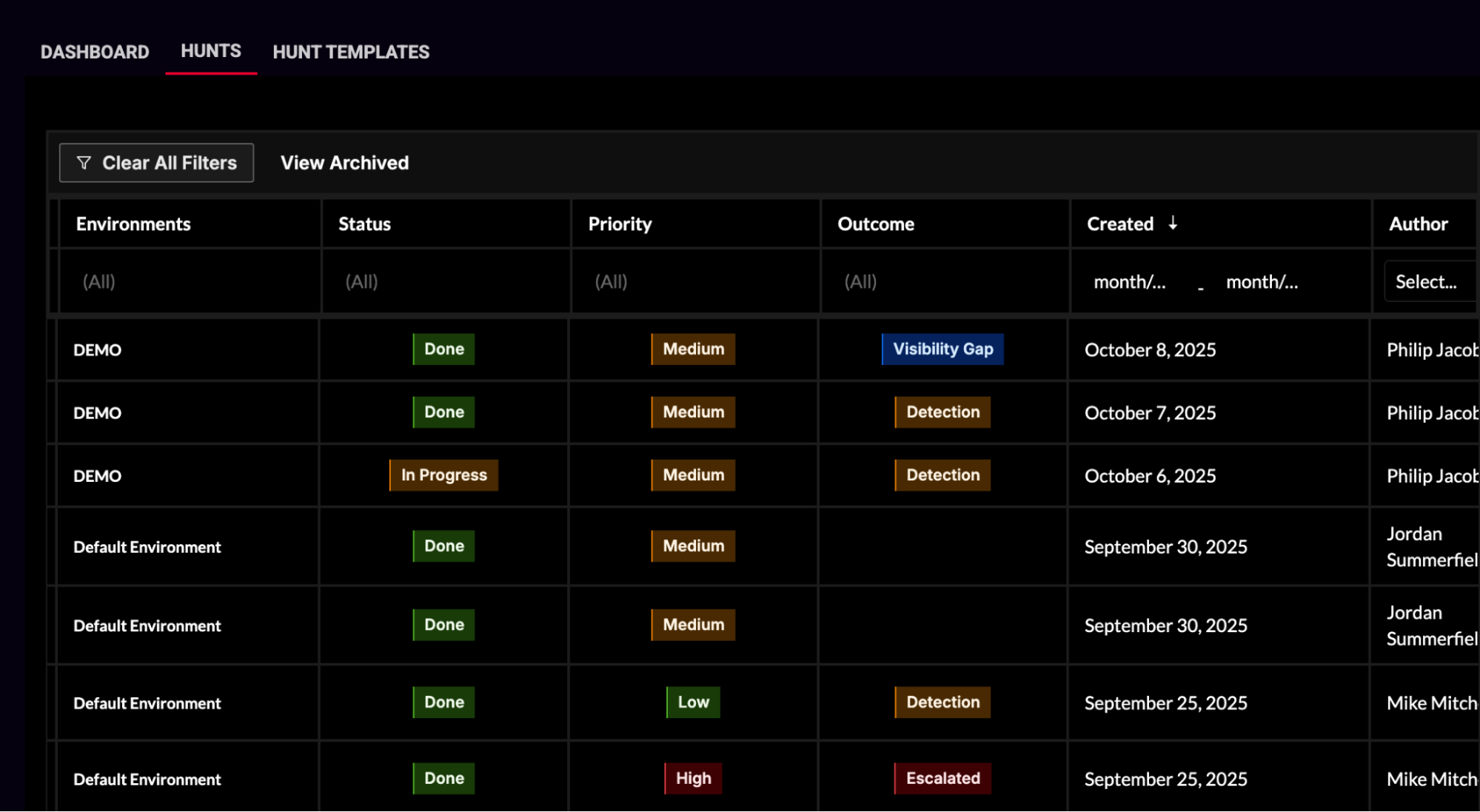Viewport: 1480px width, 812px height.
Task: Click the Visibility Gap outcome badge
Action: (x=942, y=349)
